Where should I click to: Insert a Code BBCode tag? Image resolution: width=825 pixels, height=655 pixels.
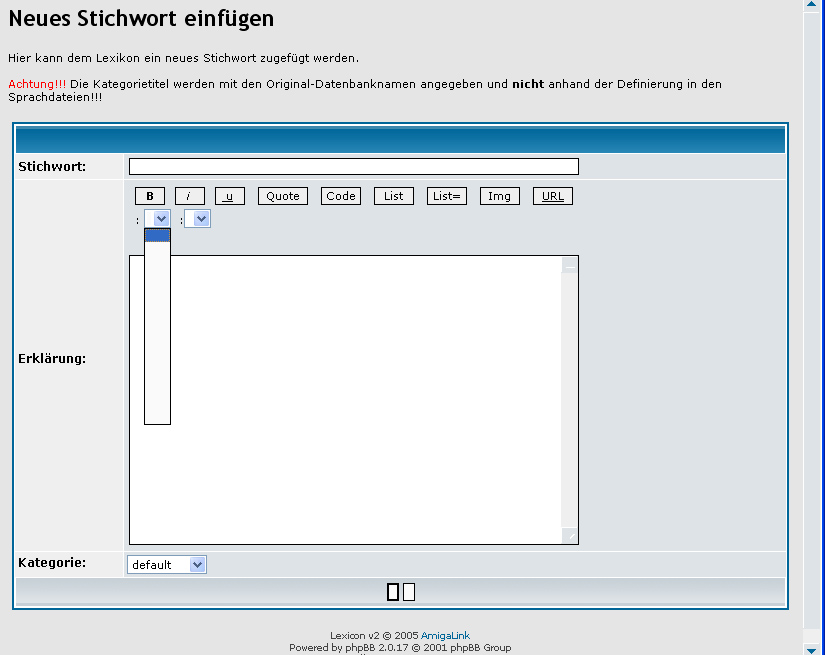tap(341, 196)
